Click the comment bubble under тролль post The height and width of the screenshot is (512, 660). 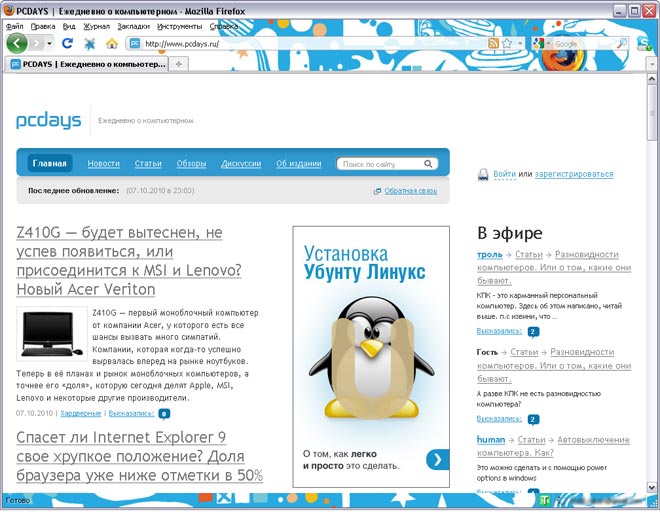tap(533, 332)
